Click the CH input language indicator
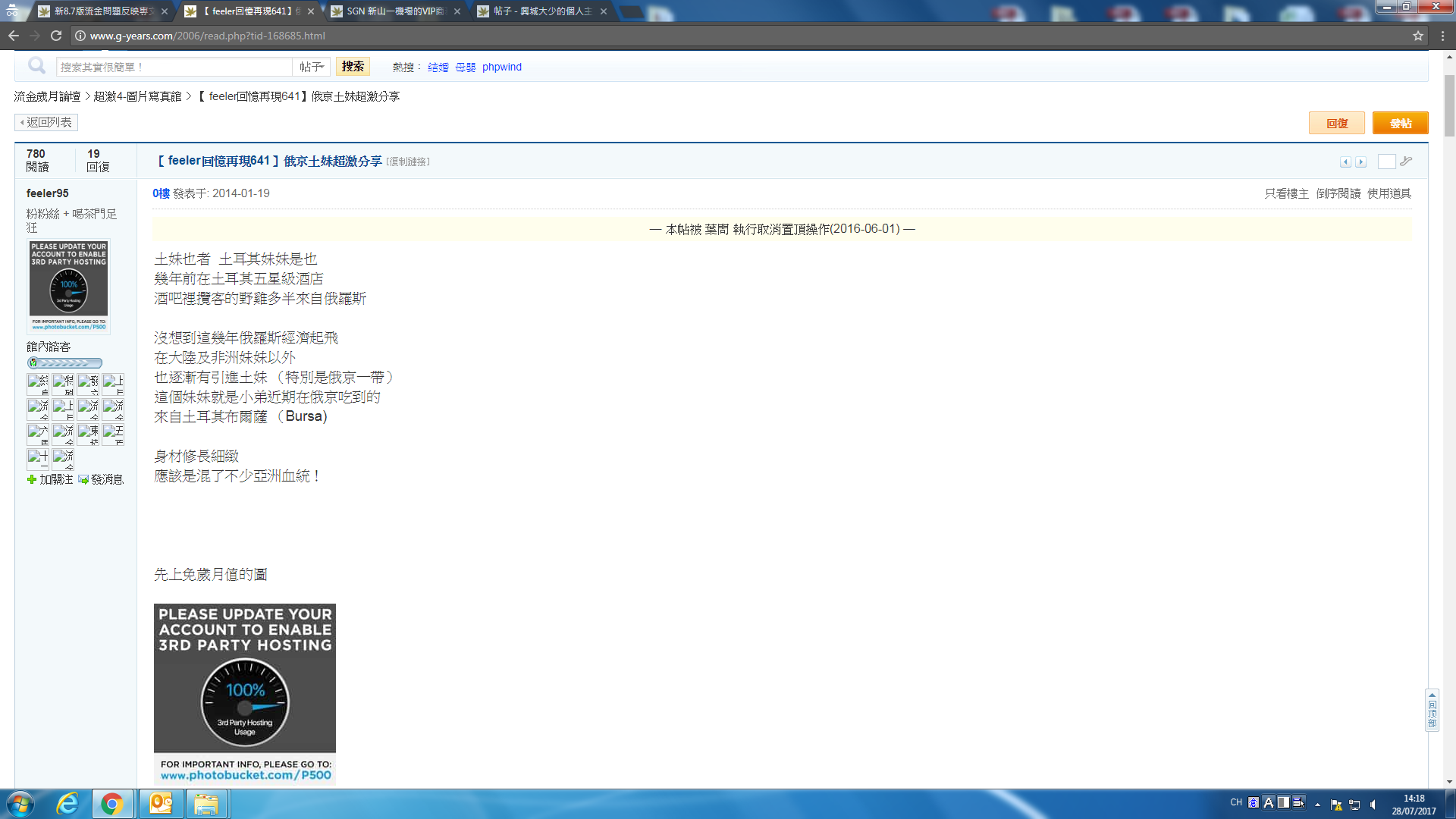1456x819 pixels. [x=1236, y=802]
